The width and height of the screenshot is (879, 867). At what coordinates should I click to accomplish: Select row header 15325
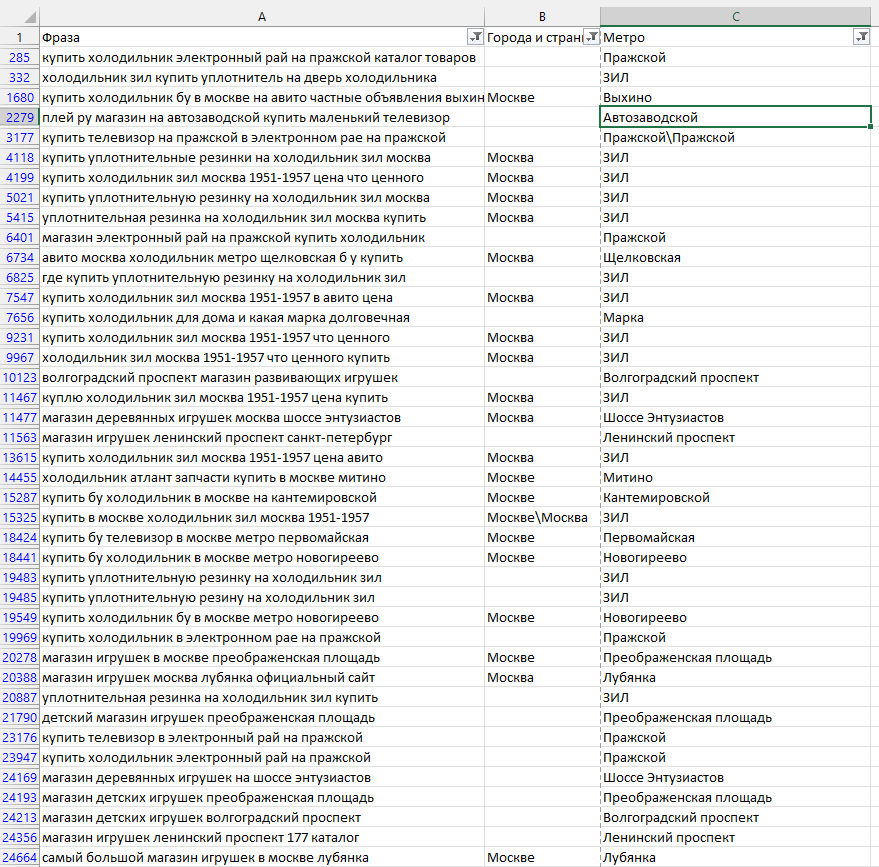point(20,517)
